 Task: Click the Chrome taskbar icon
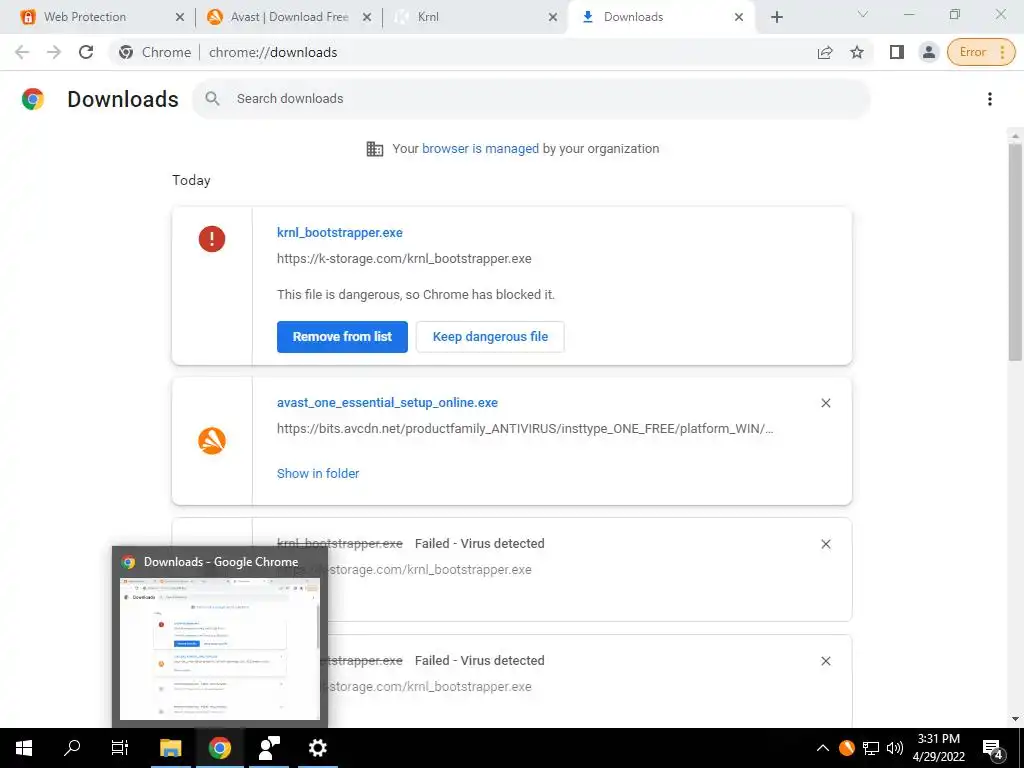click(x=219, y=748)
